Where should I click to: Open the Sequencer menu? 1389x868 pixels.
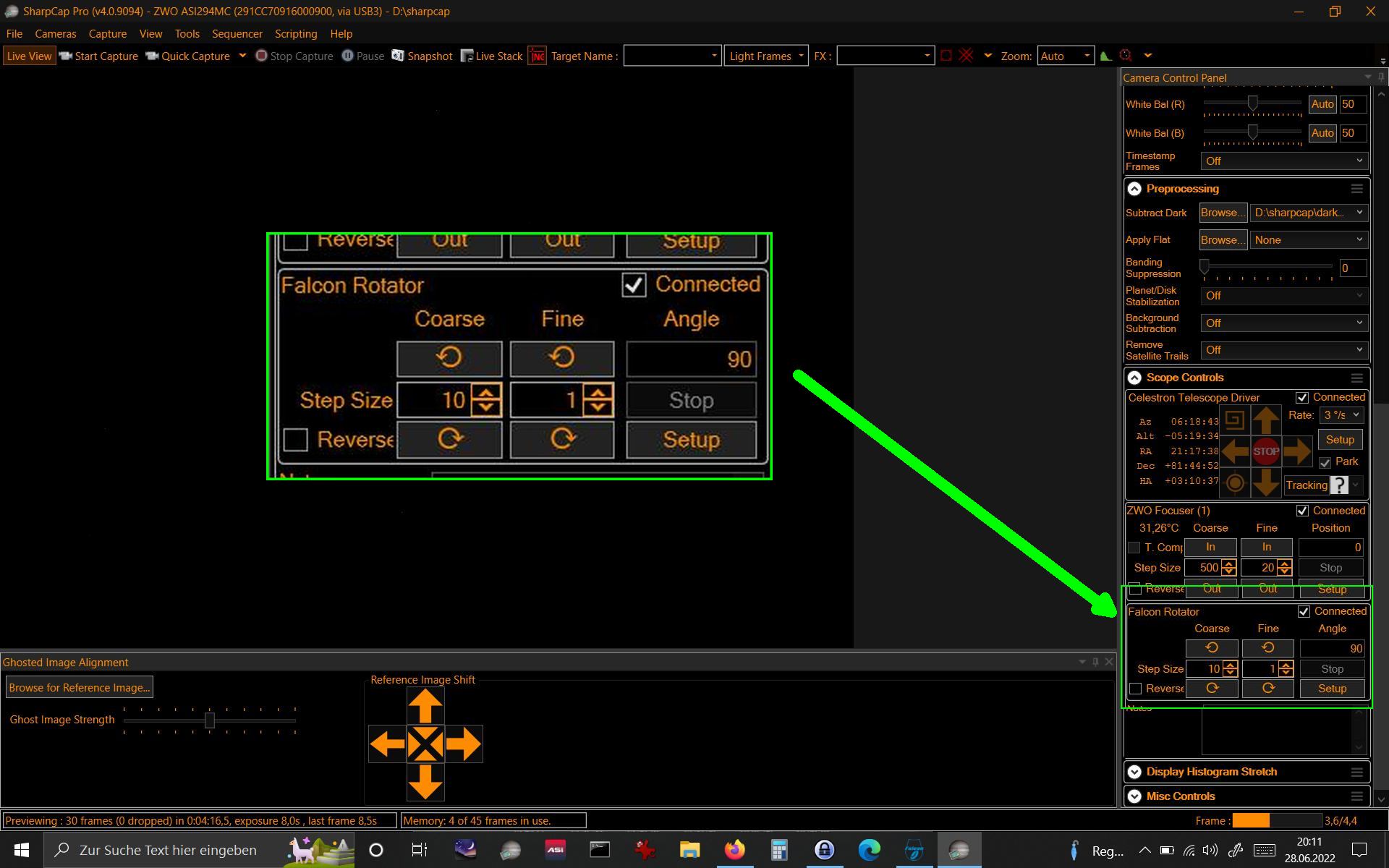[x=237, y=34]
